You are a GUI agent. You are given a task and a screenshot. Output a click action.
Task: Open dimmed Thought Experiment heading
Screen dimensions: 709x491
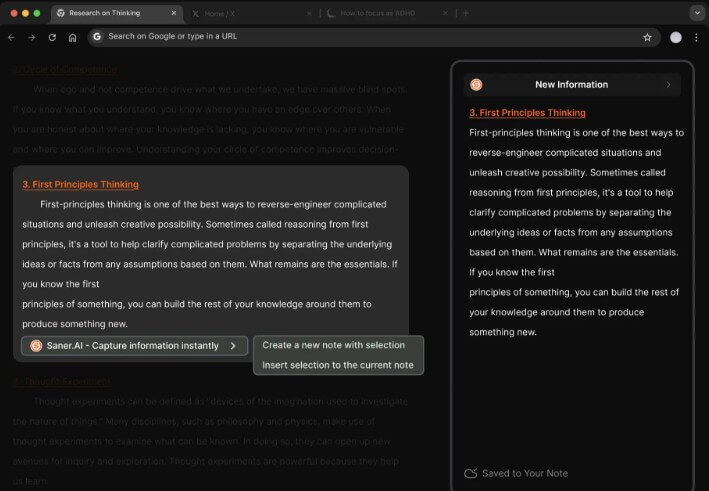(61, 381)
